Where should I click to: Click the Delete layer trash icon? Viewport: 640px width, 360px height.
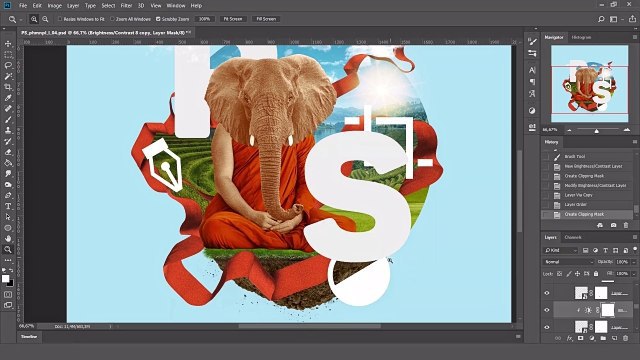pyautogui.click(x=626, y=338)
